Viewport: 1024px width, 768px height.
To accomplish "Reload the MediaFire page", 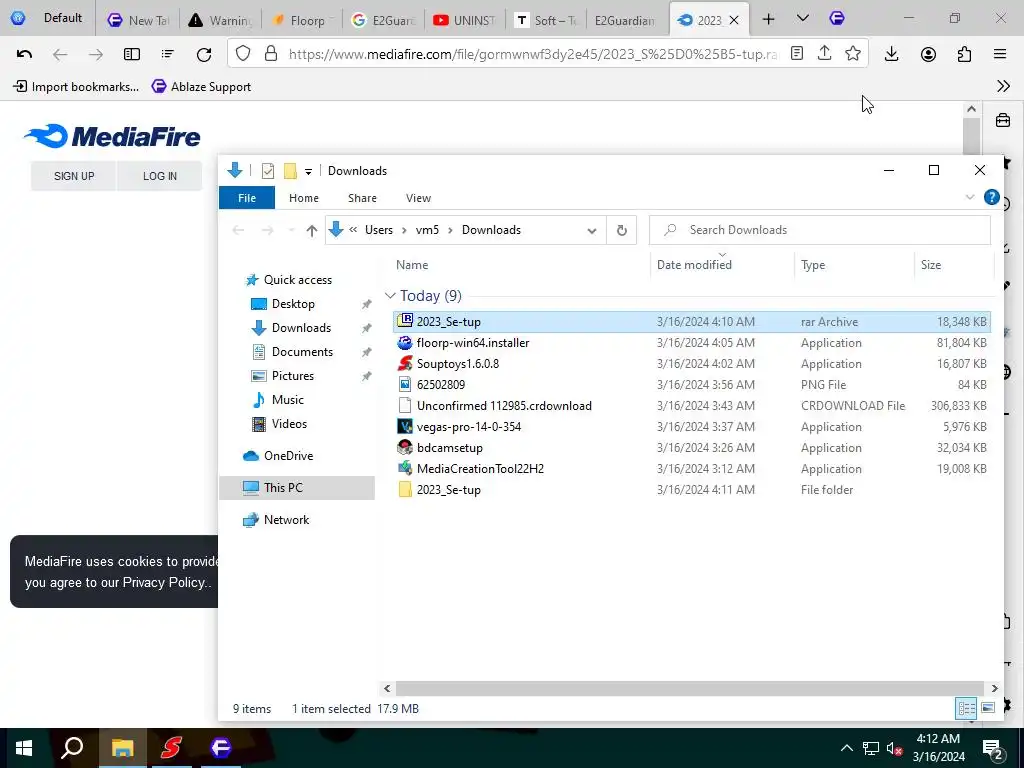I will [204, 54].
